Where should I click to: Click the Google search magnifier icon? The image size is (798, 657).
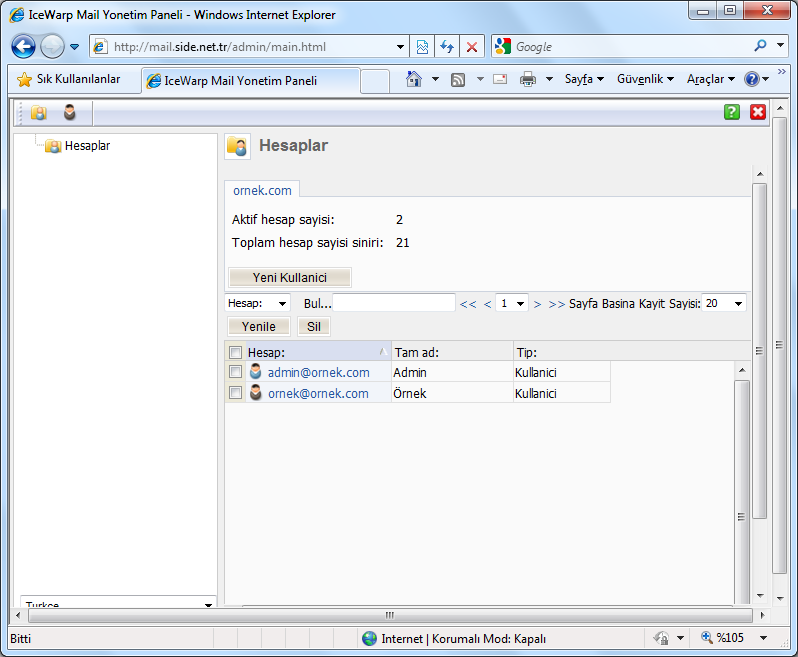coord(760,46)
